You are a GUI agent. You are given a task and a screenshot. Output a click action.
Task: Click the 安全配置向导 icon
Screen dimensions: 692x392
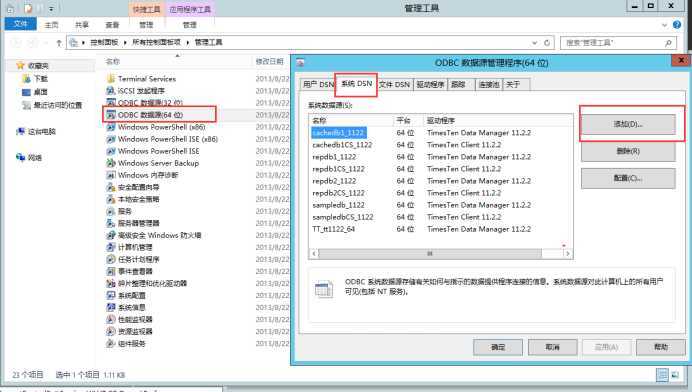111,187
